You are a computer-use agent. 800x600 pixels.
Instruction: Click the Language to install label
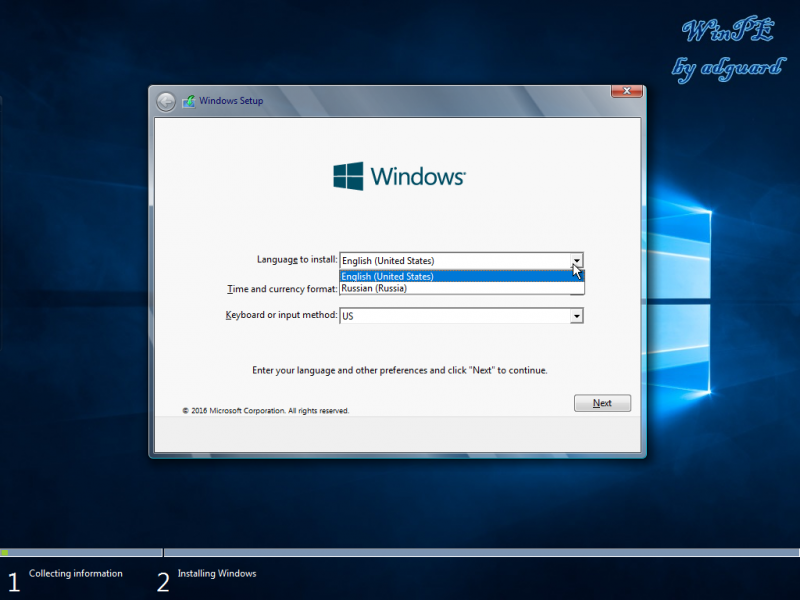(x=297, y=260)
